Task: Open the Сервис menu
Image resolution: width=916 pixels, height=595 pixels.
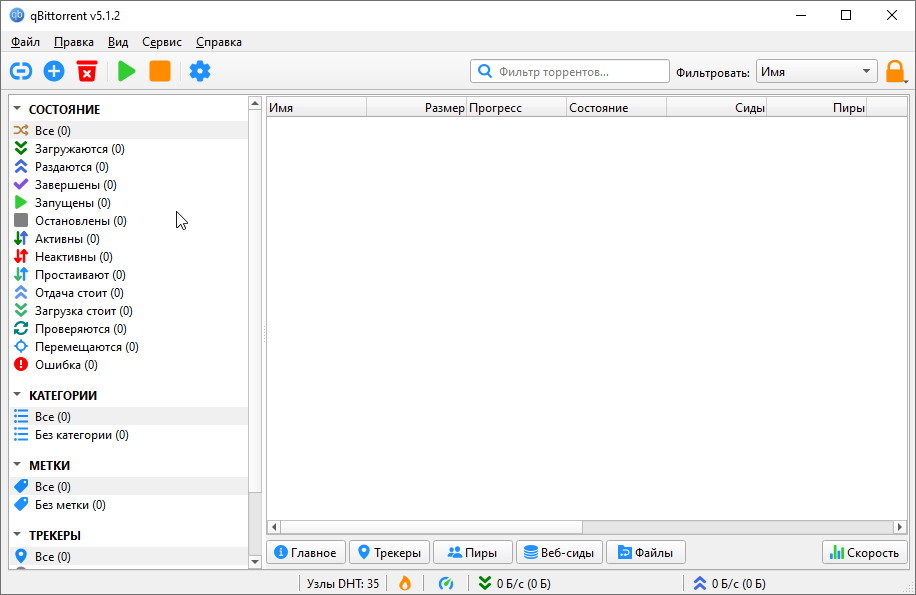Action: point(162,42)
